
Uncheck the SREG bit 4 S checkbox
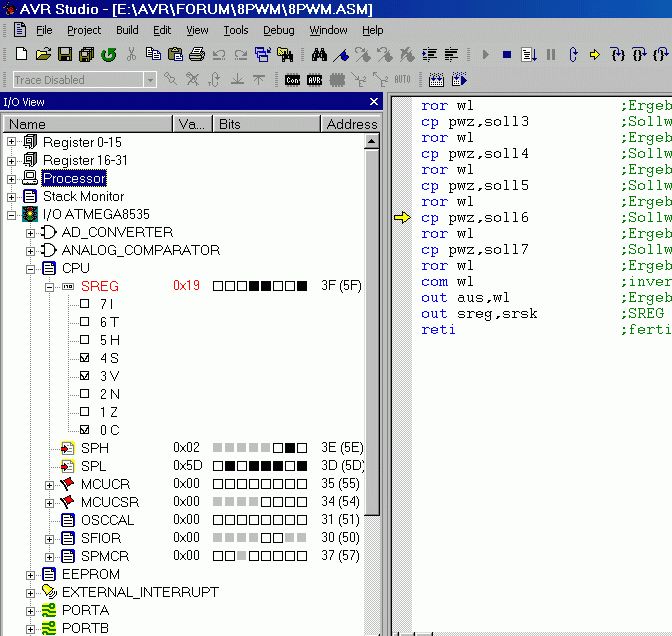tap(85, 358)
